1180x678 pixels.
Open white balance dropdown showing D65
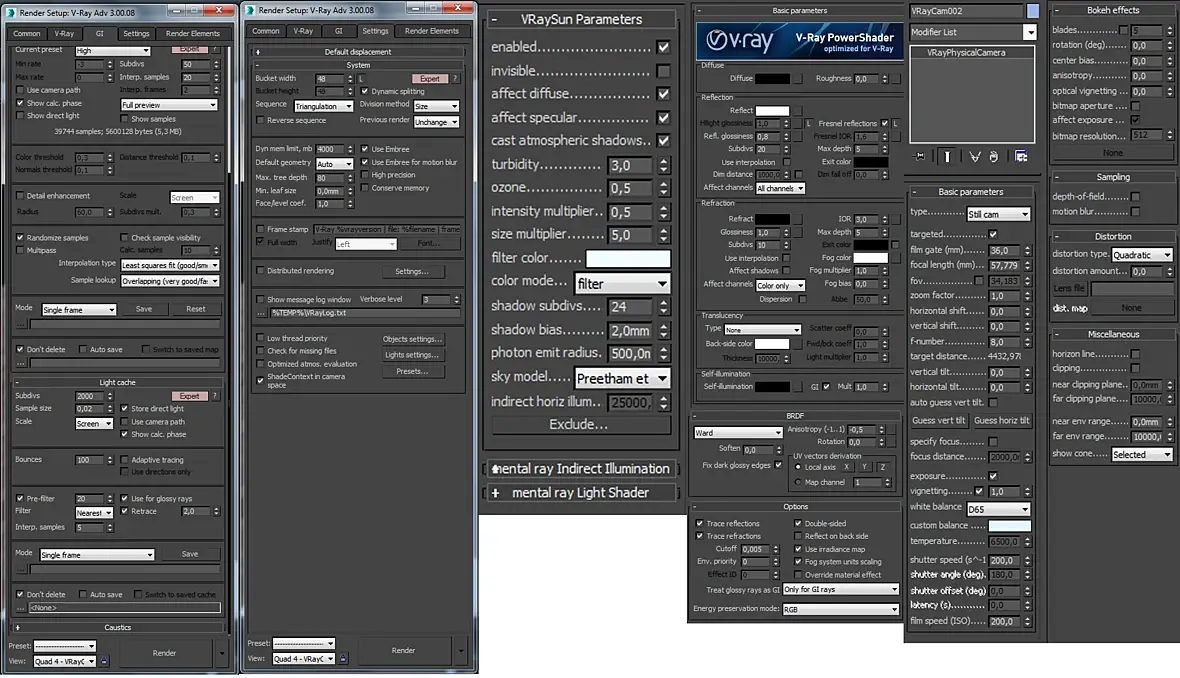click(998, 509)
